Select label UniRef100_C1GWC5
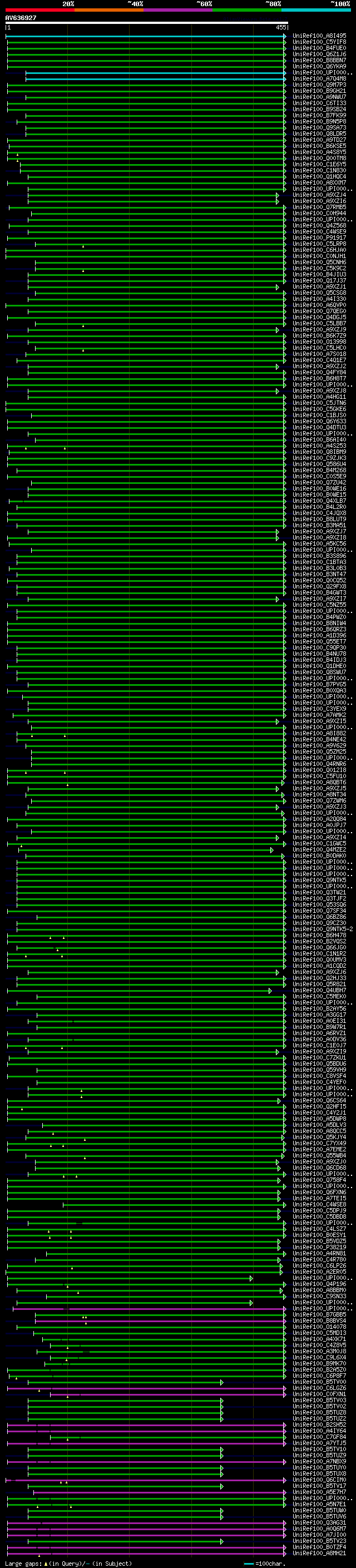The width and height of the screenshot is (356, 1568). [x=319, y=844]
